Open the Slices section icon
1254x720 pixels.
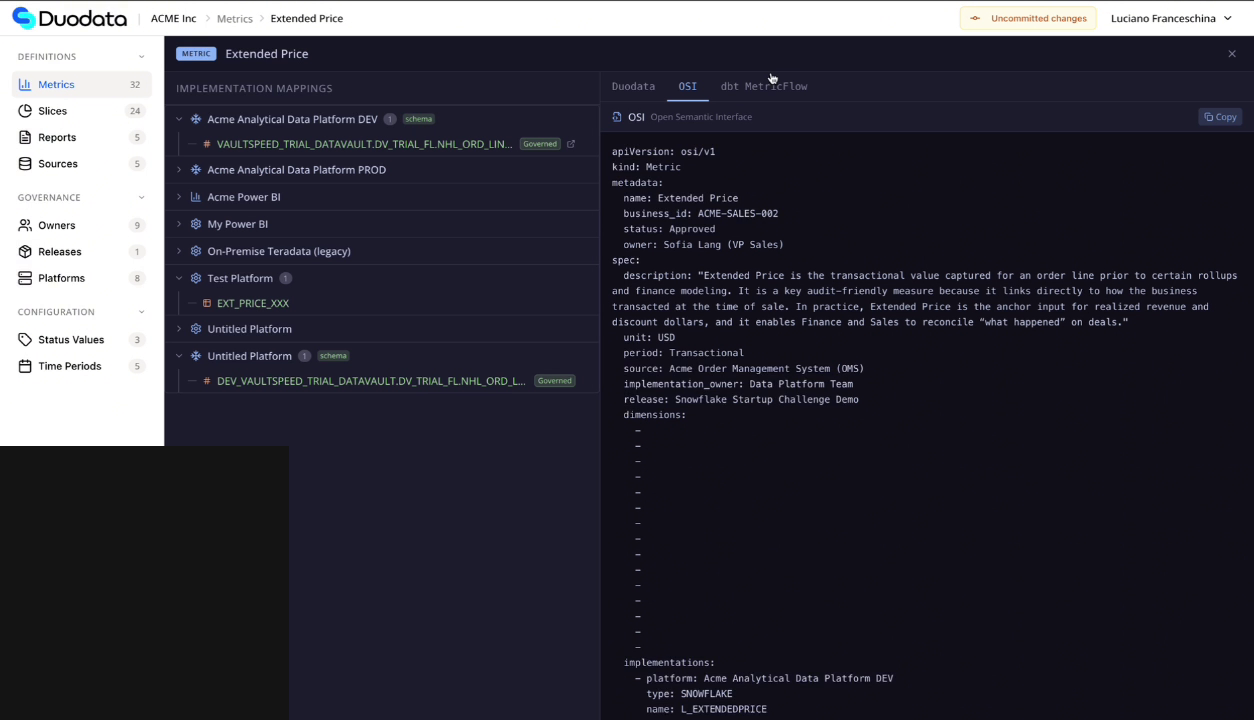pyautogui.click(x=27, y=110)
